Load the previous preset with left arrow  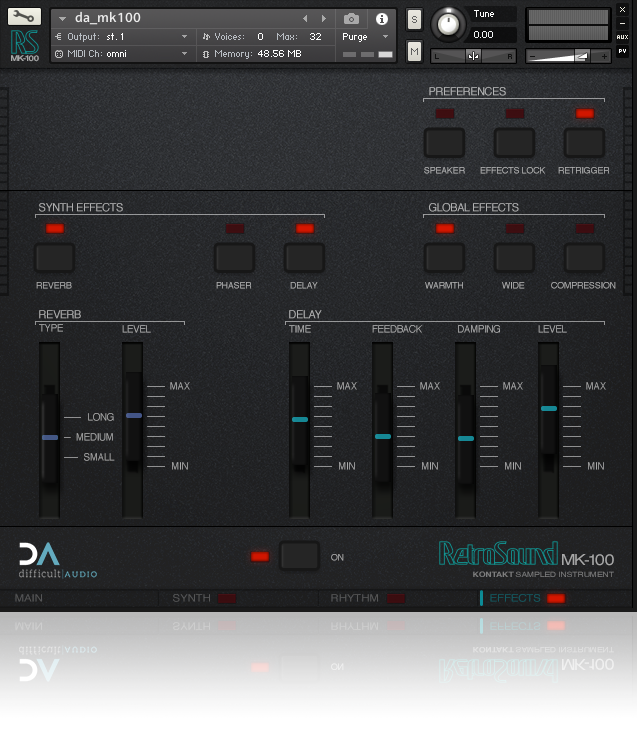click(x=305, y=19)
